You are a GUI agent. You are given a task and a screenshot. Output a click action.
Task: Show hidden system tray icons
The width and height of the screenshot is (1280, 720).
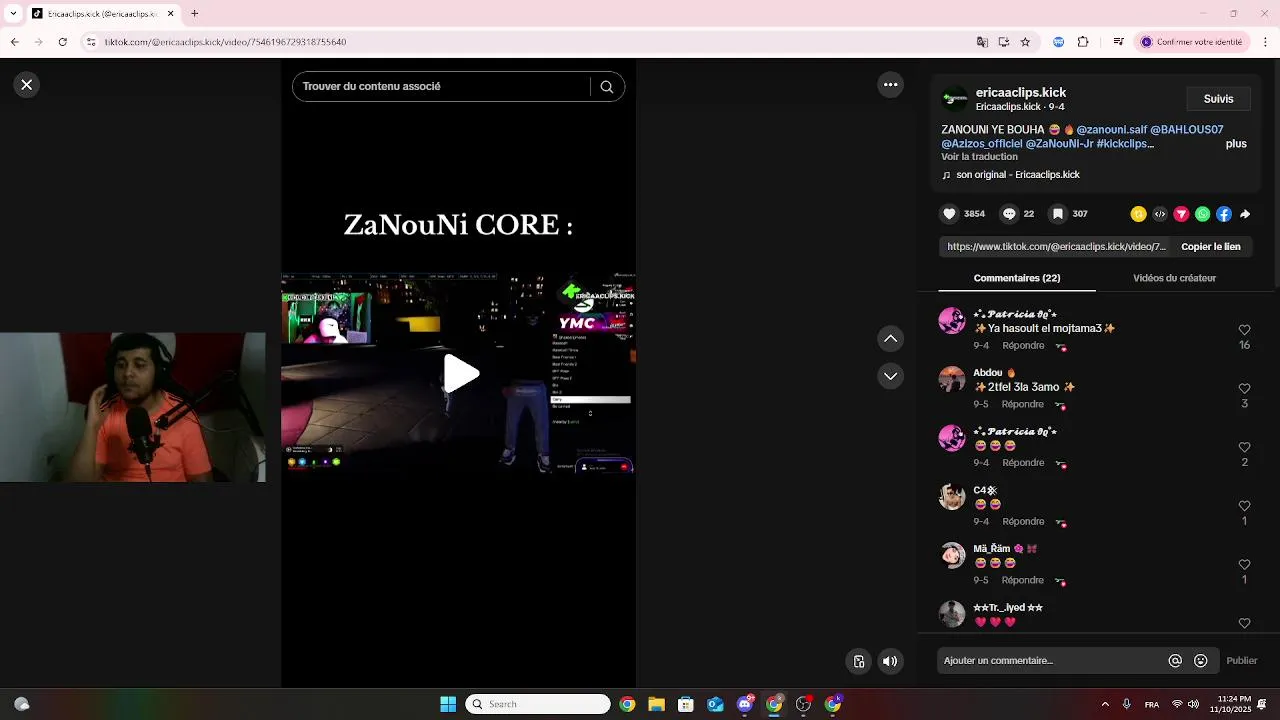1105,704
